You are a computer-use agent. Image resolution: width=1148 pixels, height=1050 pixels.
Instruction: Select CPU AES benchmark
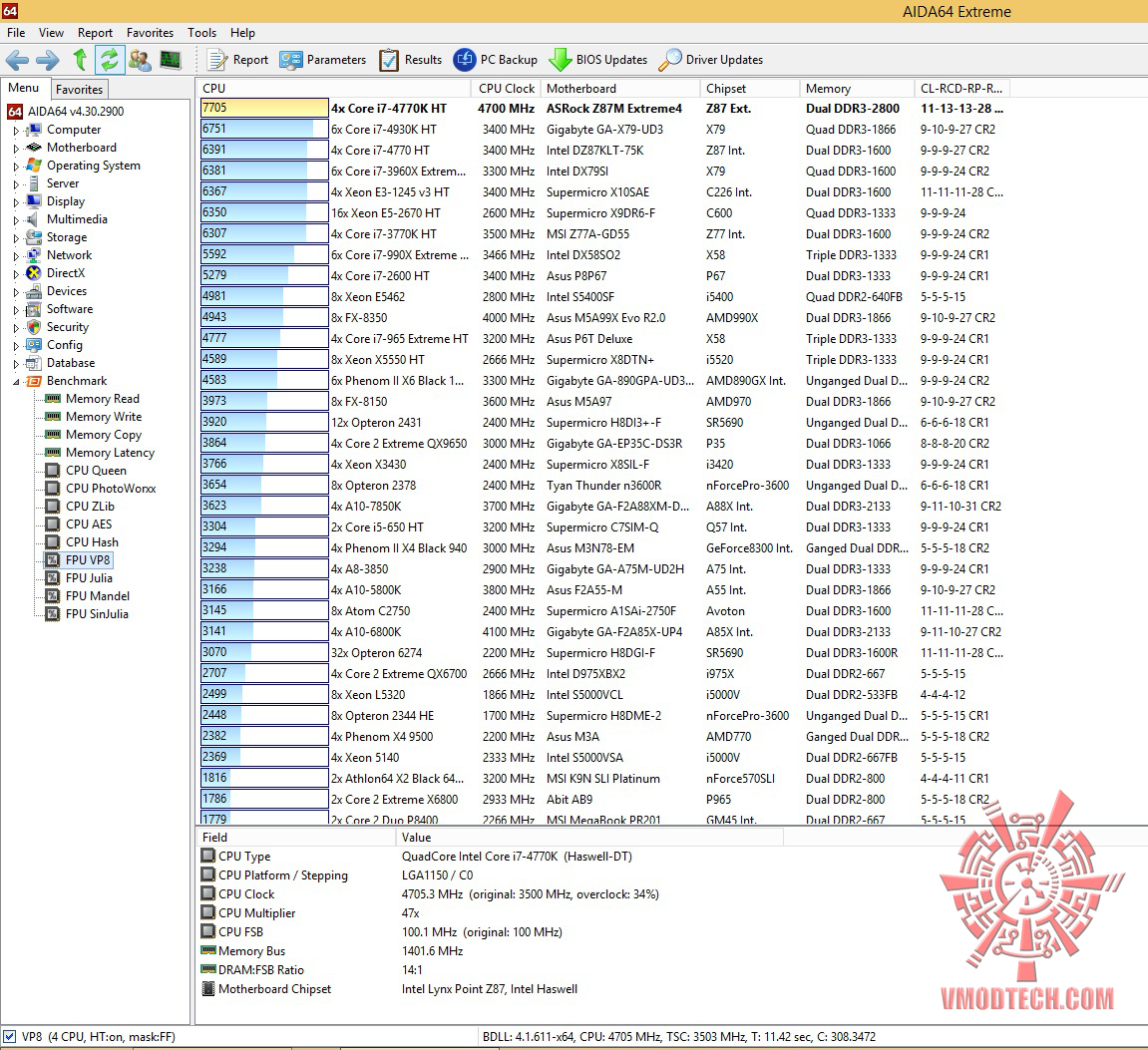click(89, 525)
